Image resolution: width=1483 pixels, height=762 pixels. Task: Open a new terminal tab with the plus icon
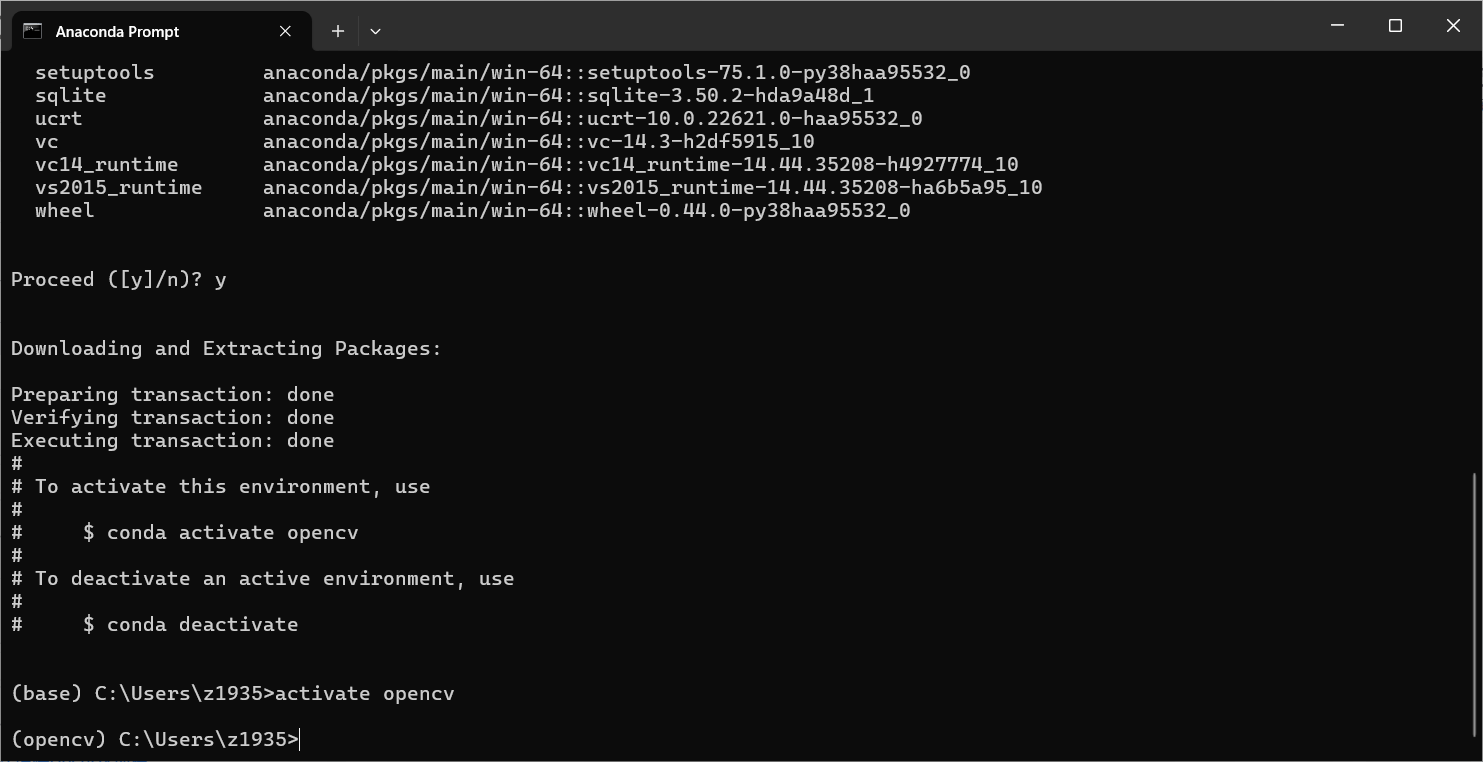point(337,31)
